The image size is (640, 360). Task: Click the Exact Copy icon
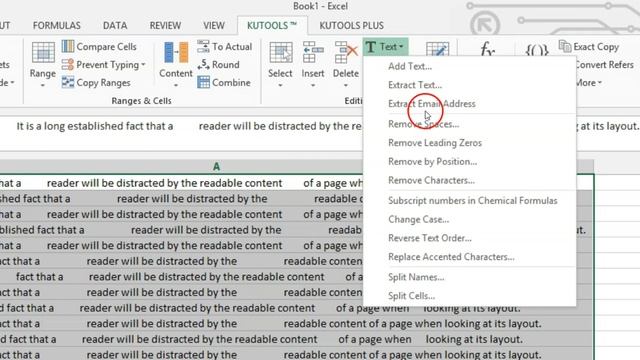pos(565,46)
